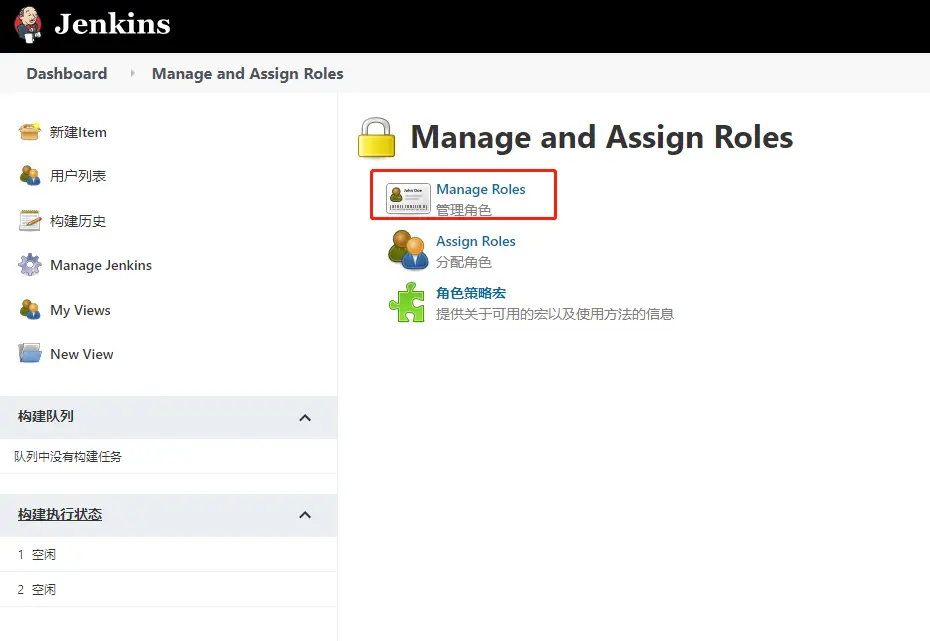Click the 新建Item package icon
The height and width of the screenshot is (641, 930).
tap(30, 132)
